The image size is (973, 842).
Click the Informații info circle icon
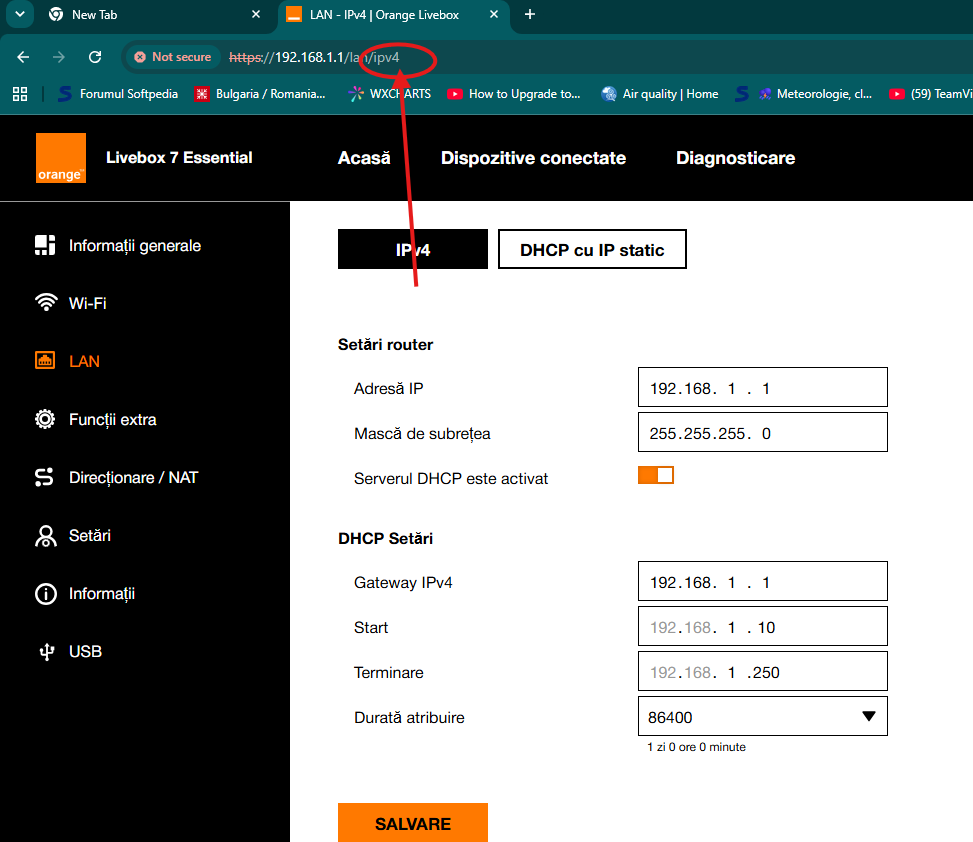[x=45, y=593]
